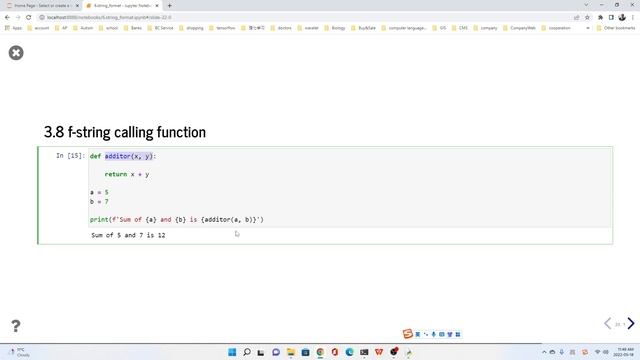This screenshot has height=360, width=640.
Task: Click the microphone icon on IME toolbar
Action: (433, 334)
